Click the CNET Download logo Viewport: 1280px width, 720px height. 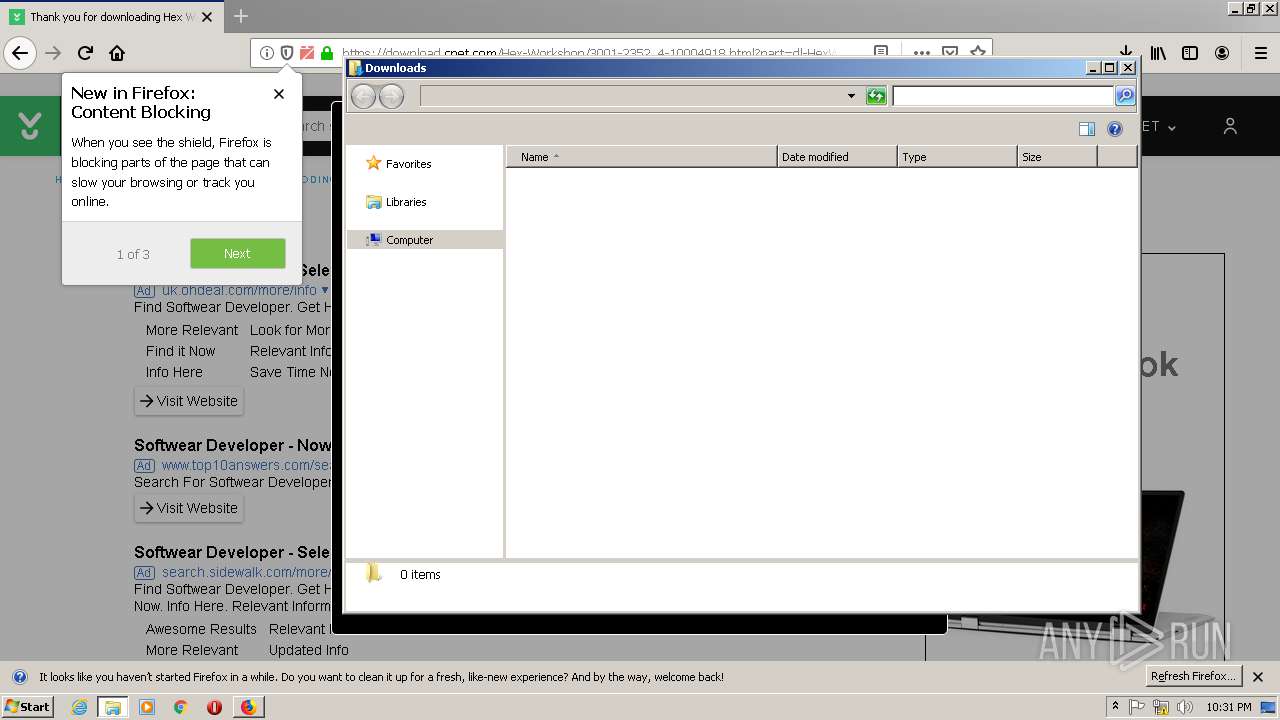coord(30,126)
